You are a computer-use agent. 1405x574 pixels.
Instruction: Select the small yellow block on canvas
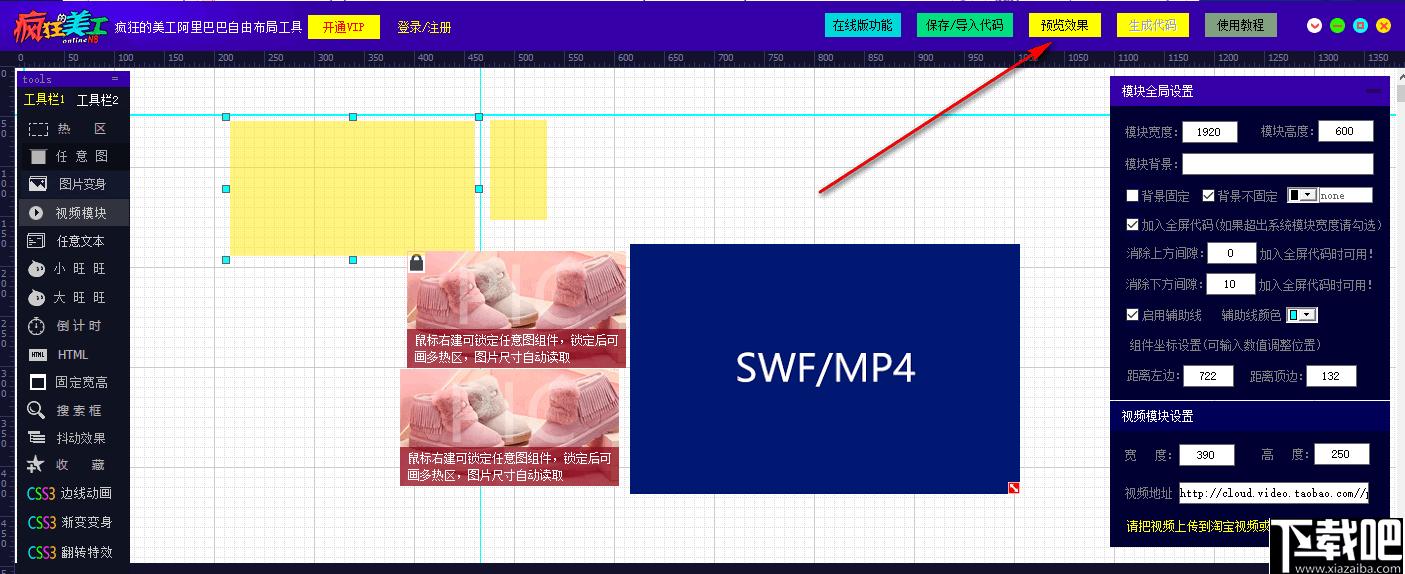[x=518, y=169]
